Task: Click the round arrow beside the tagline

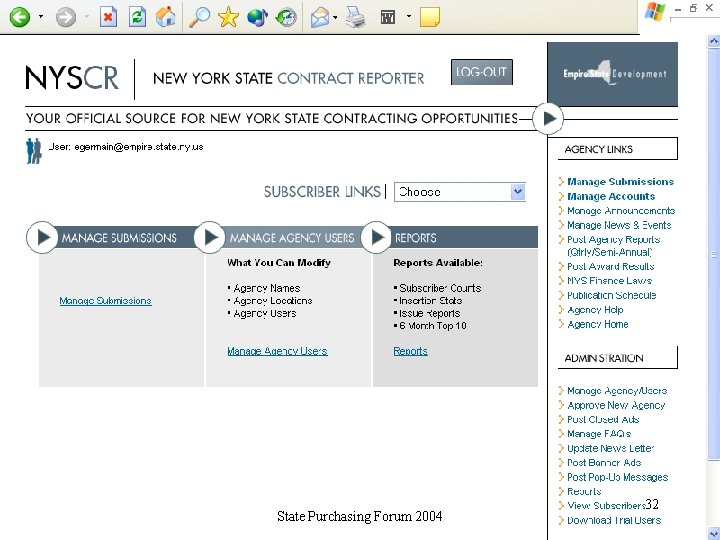Action: tap(548, 118)
